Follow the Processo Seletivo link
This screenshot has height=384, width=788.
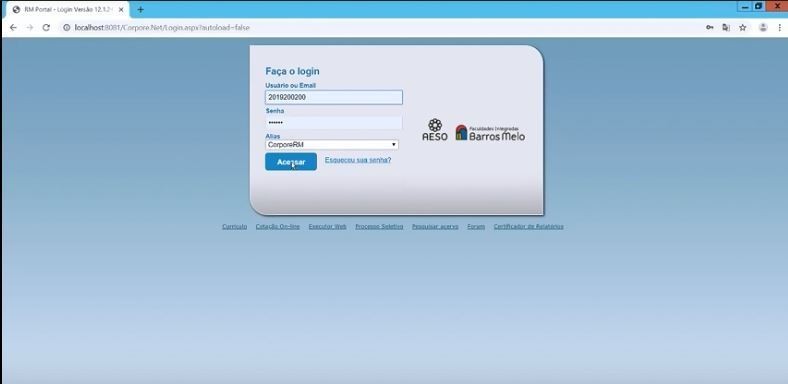tap(379, 227)
